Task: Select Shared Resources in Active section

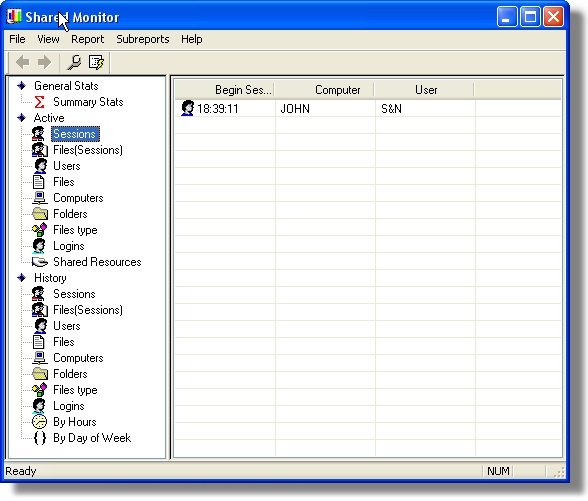Action: point(97,262)
